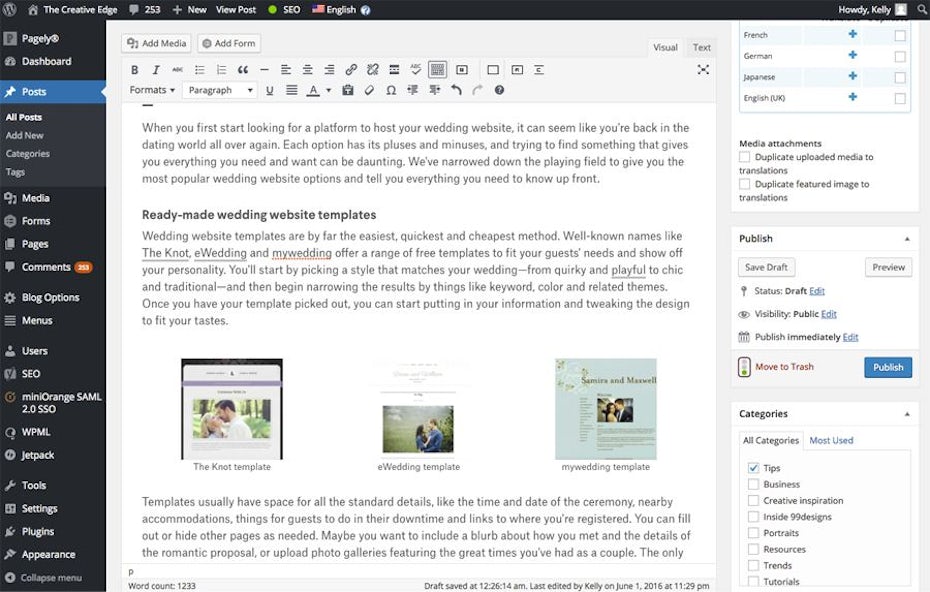Viewport: 930px width, 592px height.
Task: Enable duplicate uploaded media to translations
Action: [x=745, y=157]
